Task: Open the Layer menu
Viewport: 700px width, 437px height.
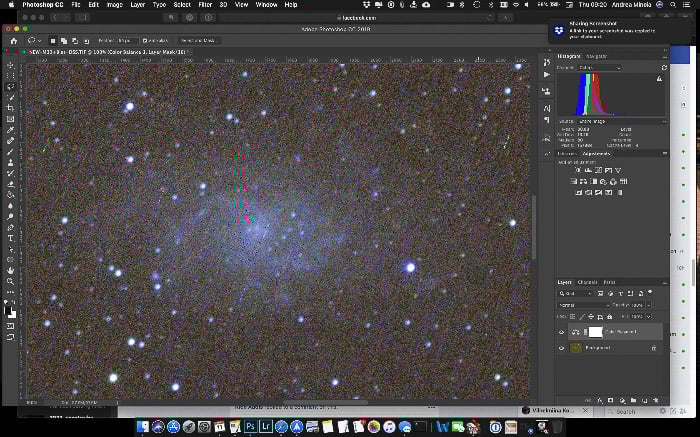Action: (138, 4)
